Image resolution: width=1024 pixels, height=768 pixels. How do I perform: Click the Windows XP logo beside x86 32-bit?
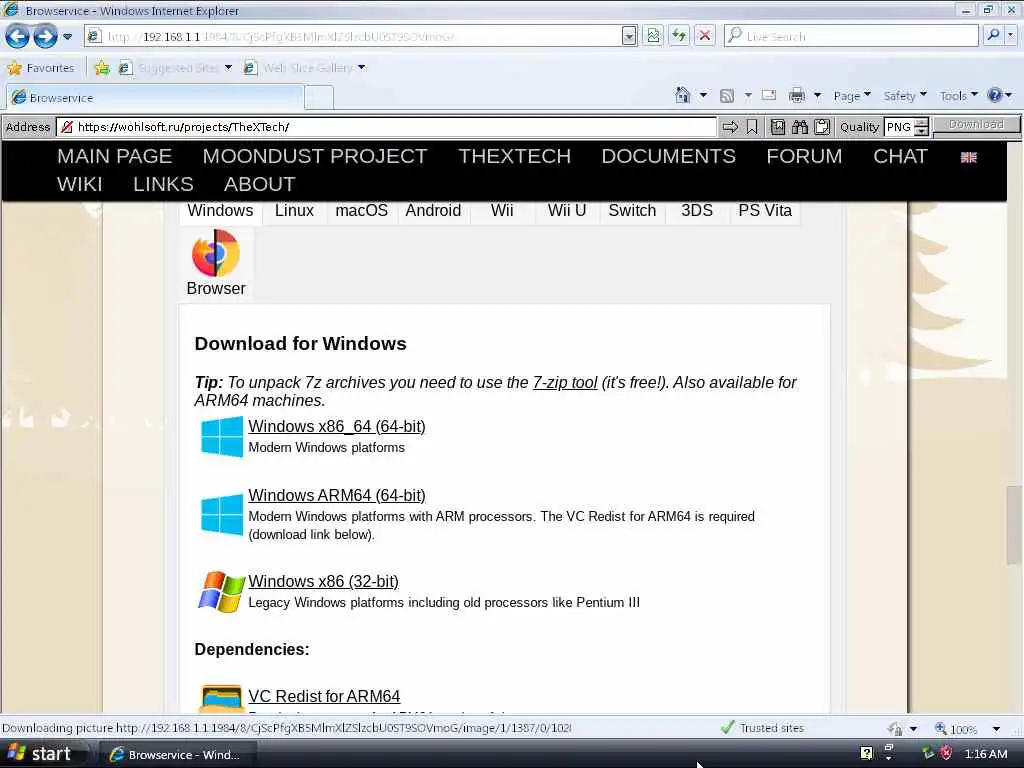pos(221,592)
